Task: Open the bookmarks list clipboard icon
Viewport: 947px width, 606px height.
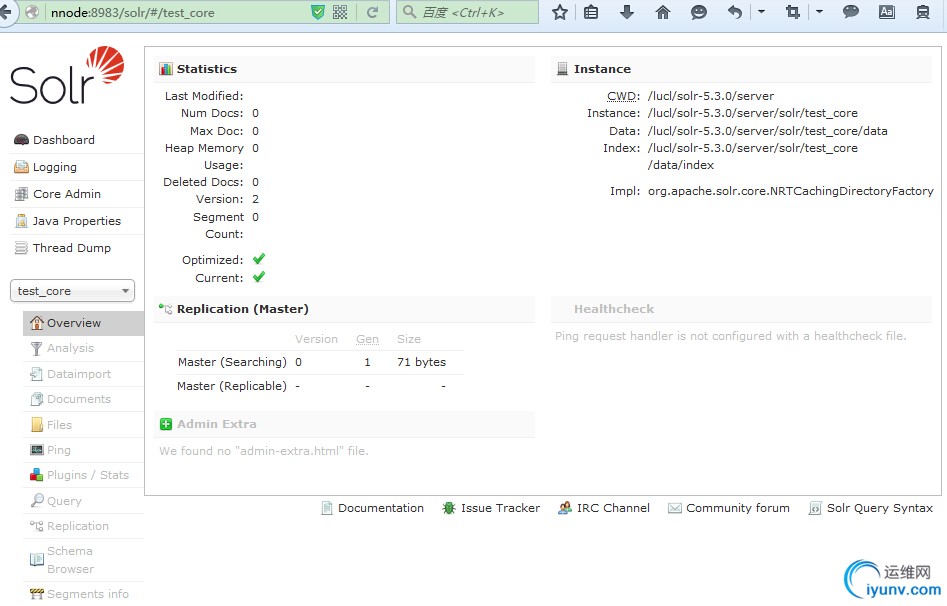Action: coord(591,12)
